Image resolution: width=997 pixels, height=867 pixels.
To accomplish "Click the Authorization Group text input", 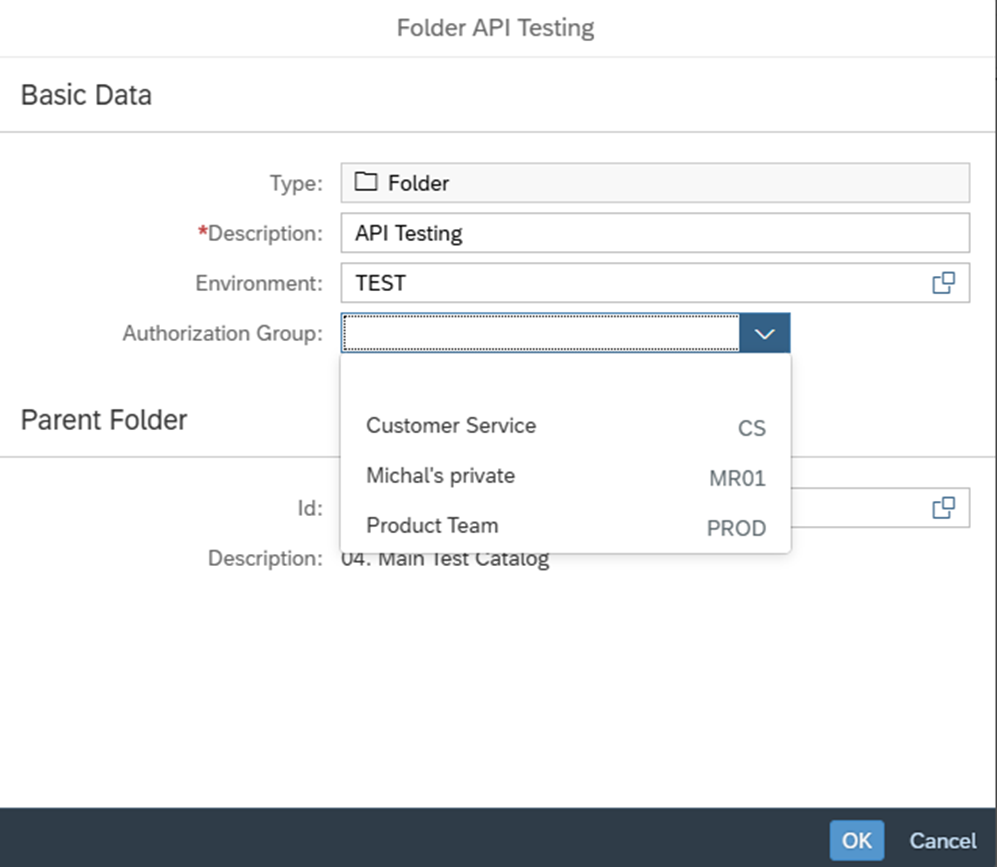I will coord(540,333).
